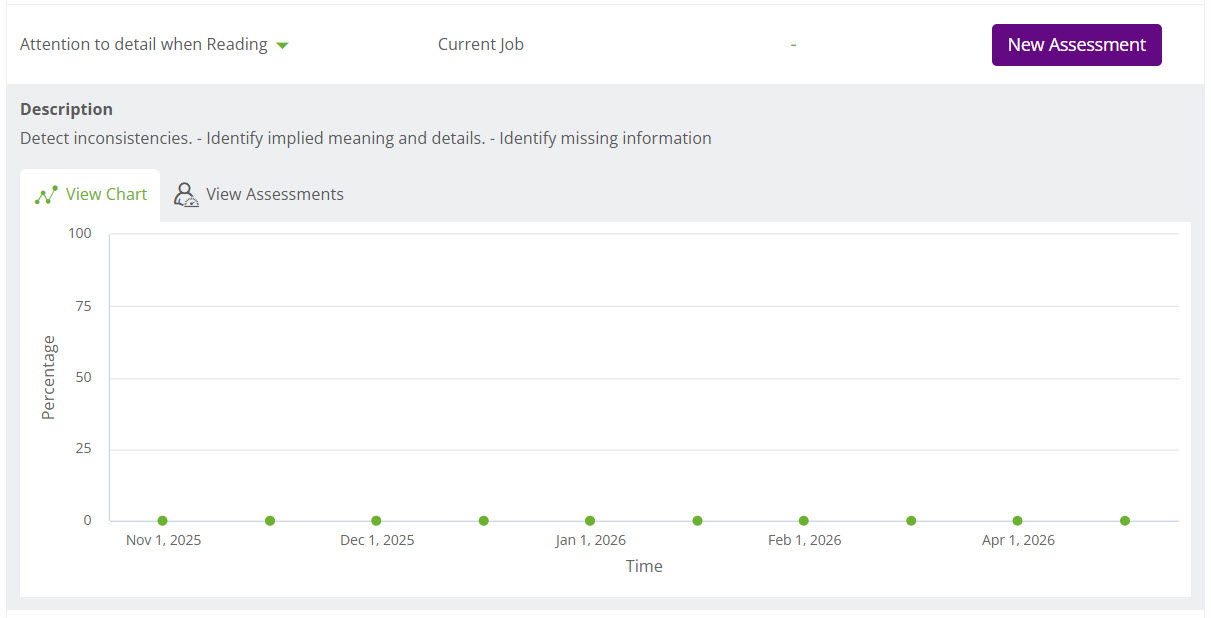Viewport: 1211px width, 618px height.
Task: Click the Percentage axis label
Action: [x=49, y=377]
